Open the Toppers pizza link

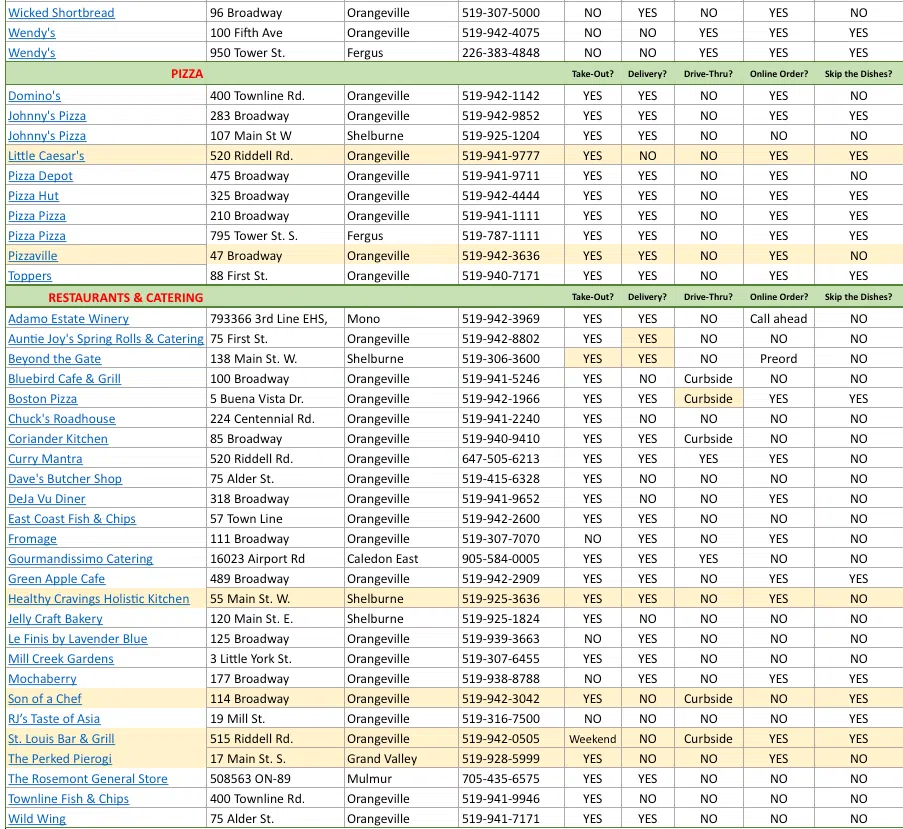tap(30, 276)
